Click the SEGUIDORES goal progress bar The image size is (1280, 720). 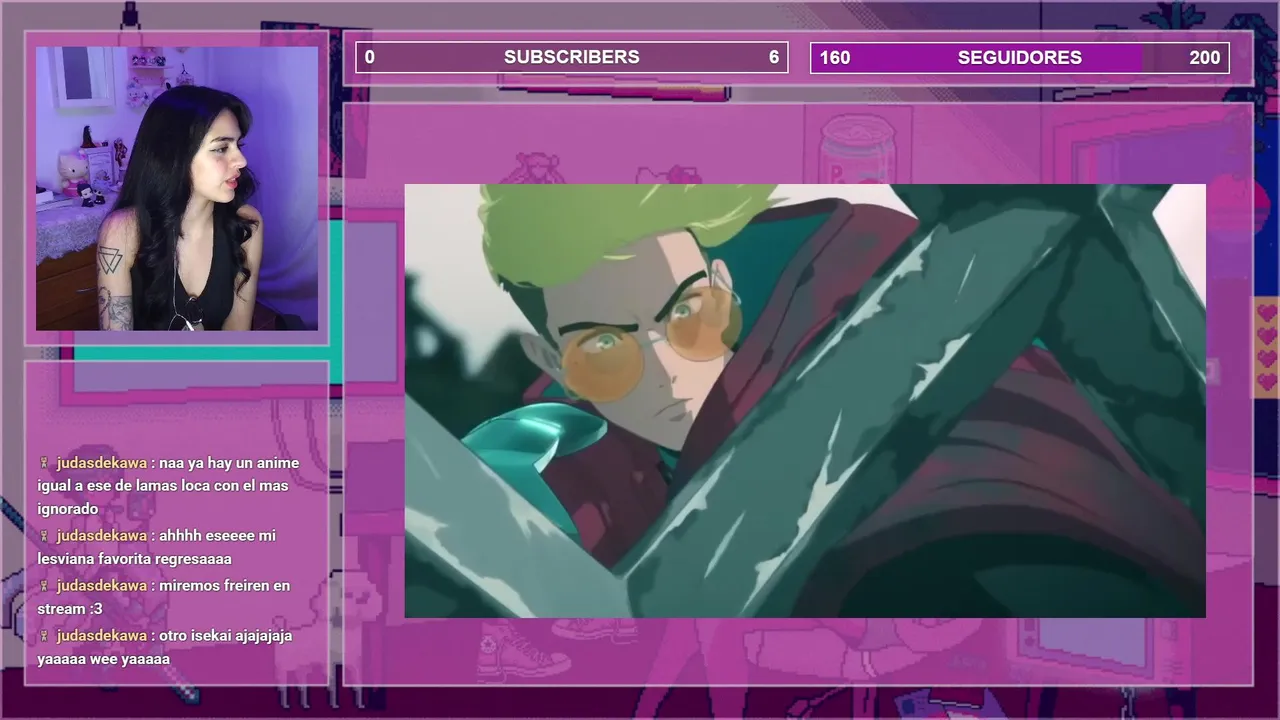[1019, 57]
